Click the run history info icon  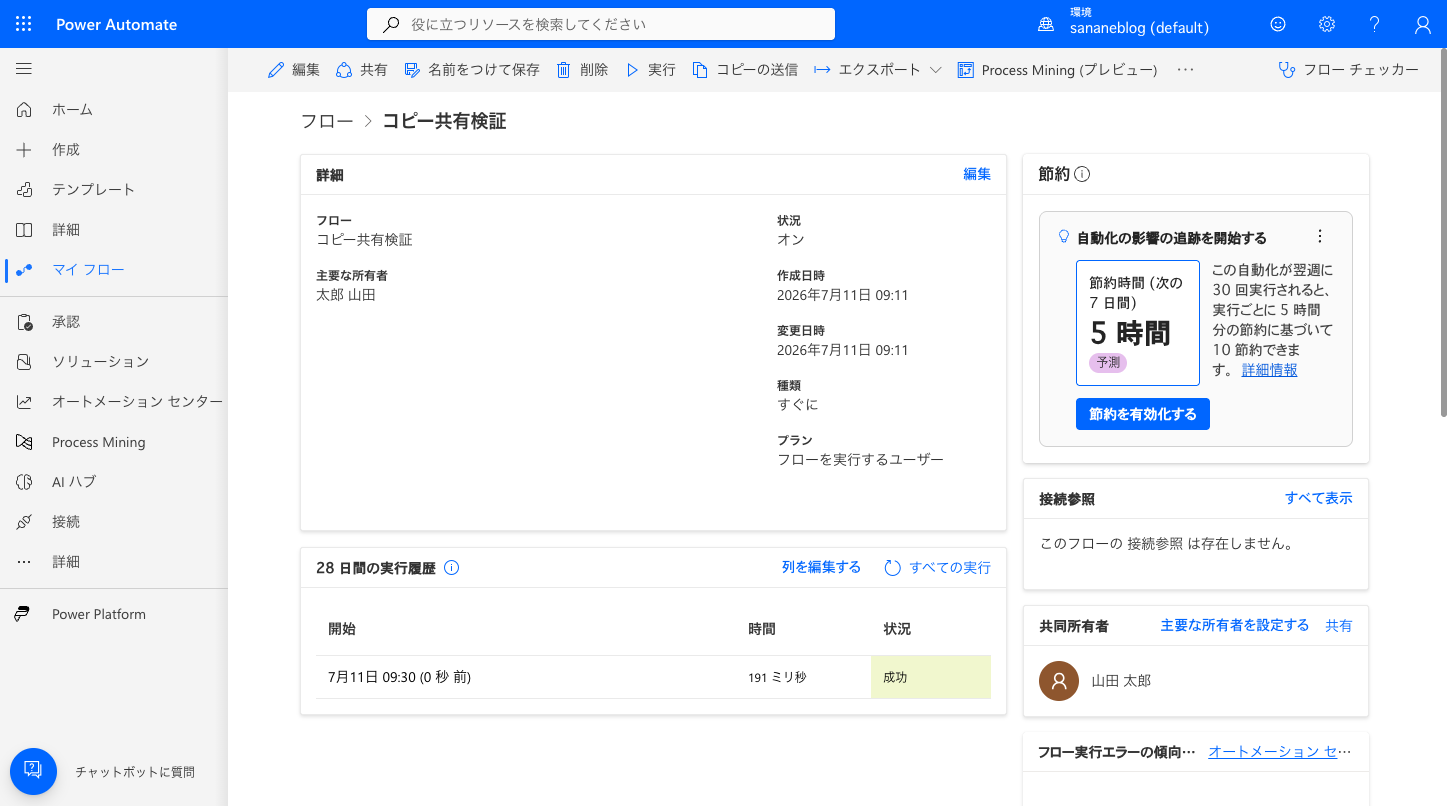pyautogui.click(x=451, y=568)
